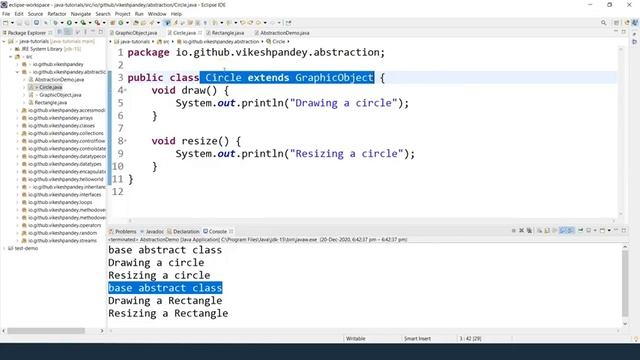Viewport: 640px width, 360px height.
Task: Toggle Mark Occurrences highlighted toolbar icon
Action: point(167,23)
